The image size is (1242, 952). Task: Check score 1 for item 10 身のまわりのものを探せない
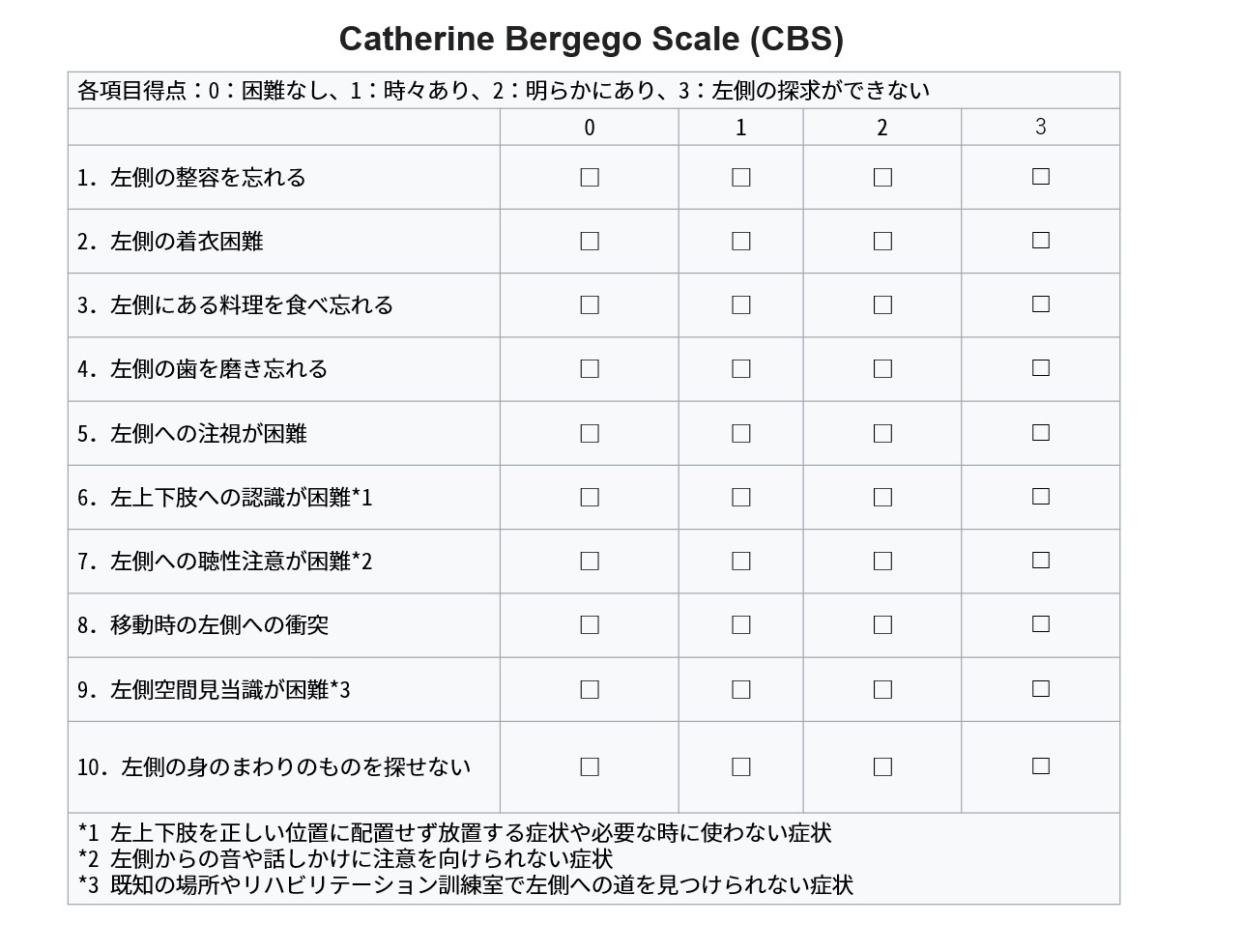(x=741, y=767)
